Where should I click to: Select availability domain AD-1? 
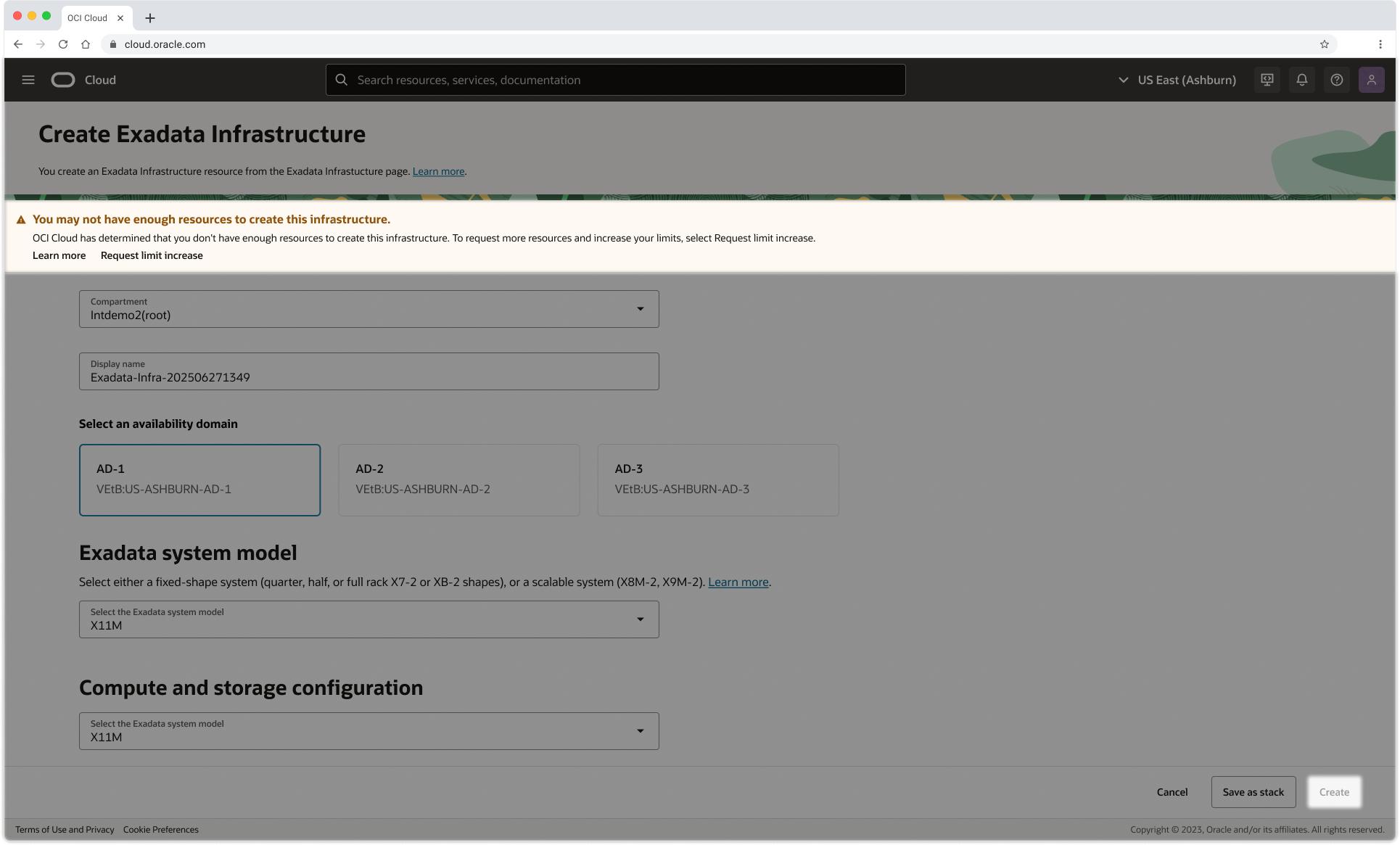199,479
